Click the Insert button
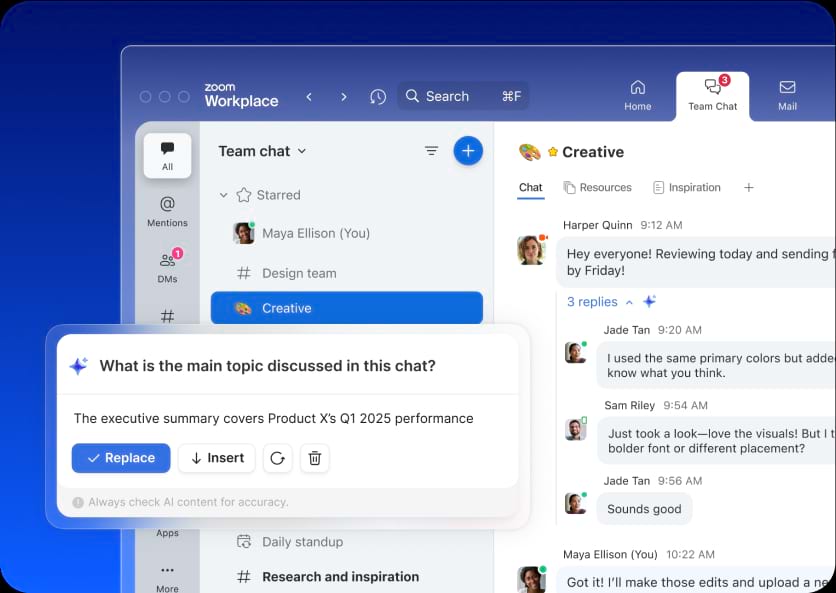The width and height of the screenshot is (836, 593). [x=216, y=458]
